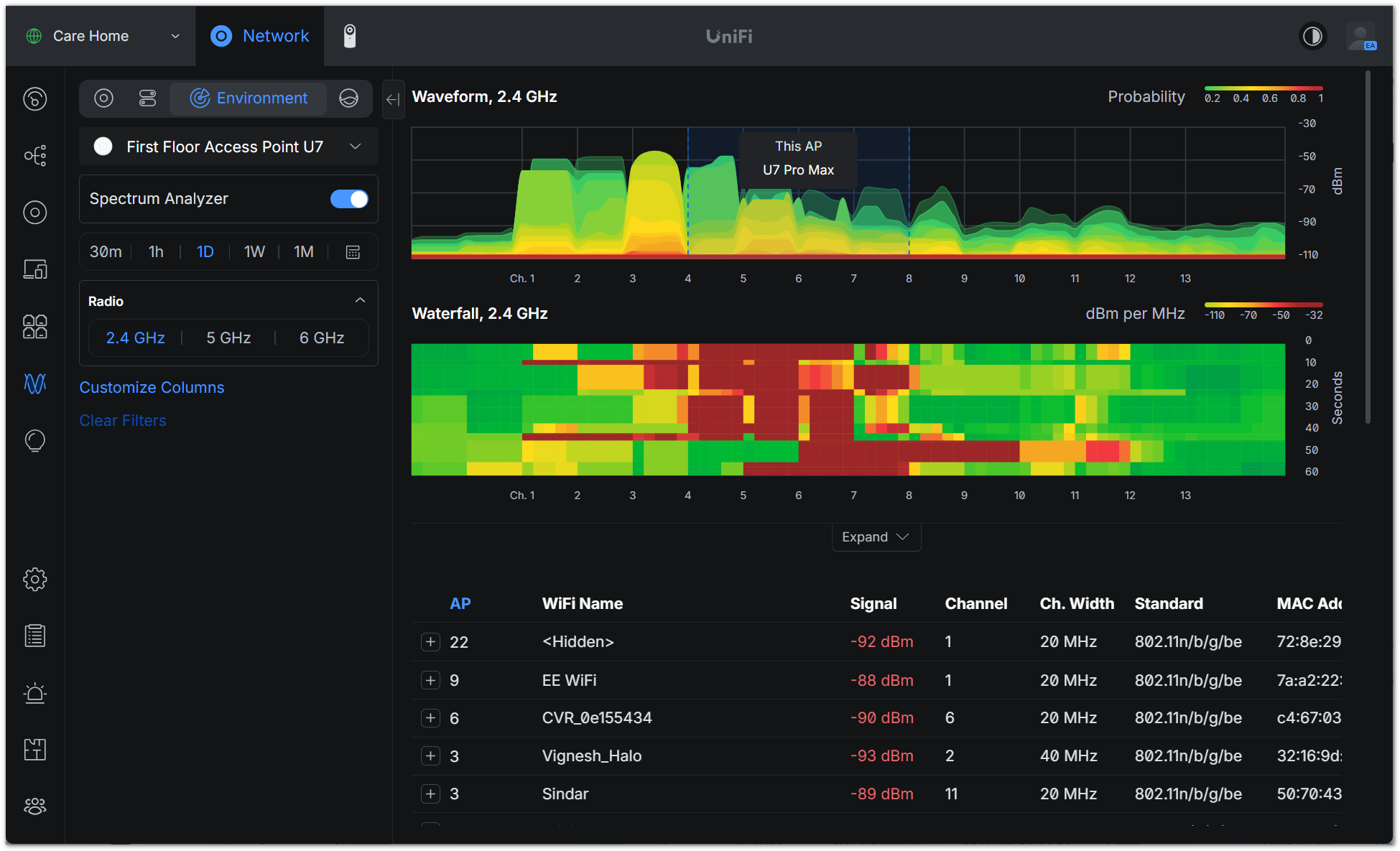1400x851 pixels.
Task: Open the Care Home site dropdown
Action: click(102, 36)
